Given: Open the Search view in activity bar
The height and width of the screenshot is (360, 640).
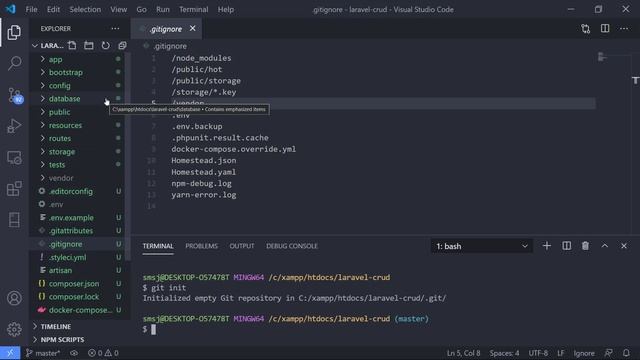Looking at the screenshot, I should point(14,63).
